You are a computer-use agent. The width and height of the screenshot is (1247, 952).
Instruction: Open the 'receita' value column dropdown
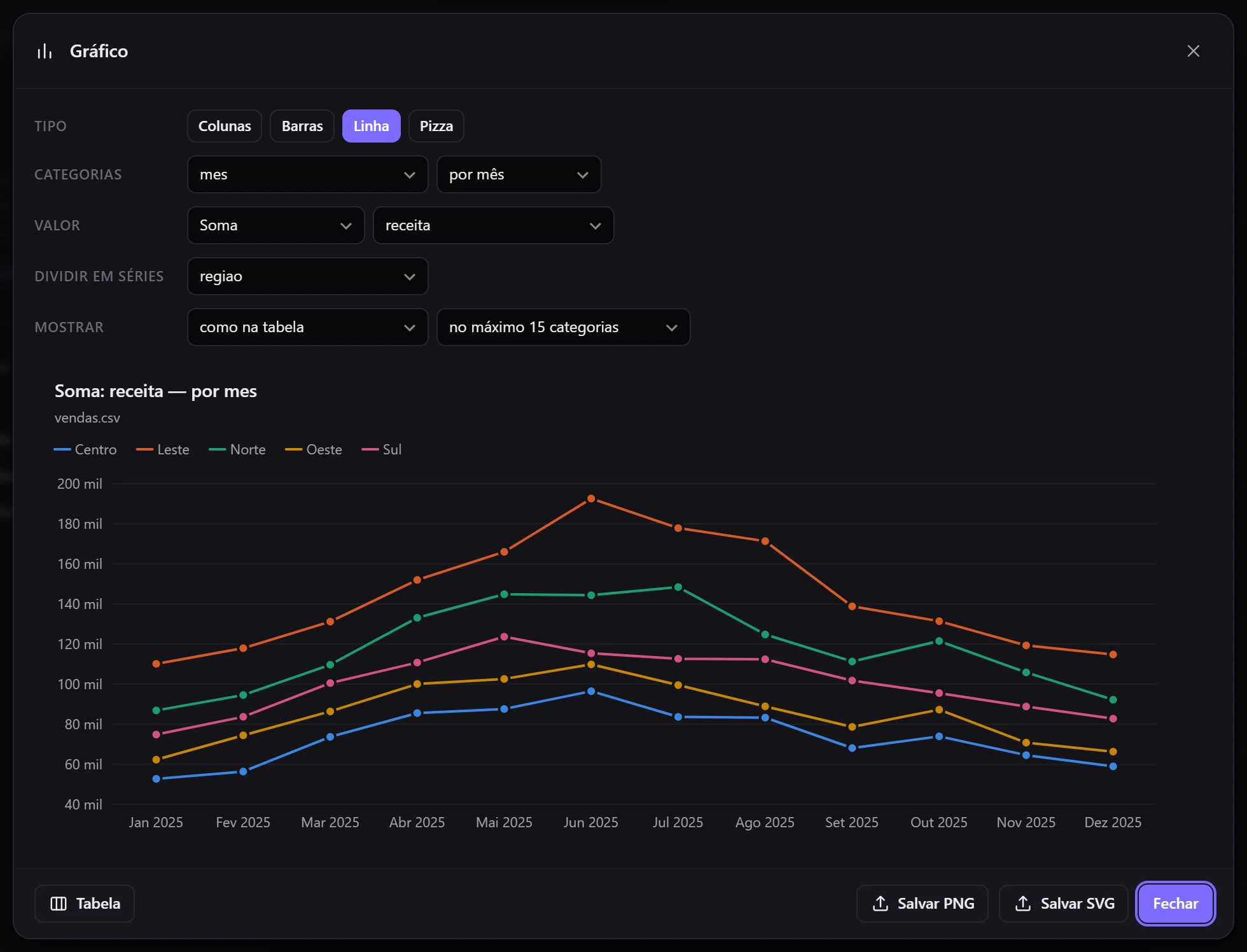pos(494,225)
